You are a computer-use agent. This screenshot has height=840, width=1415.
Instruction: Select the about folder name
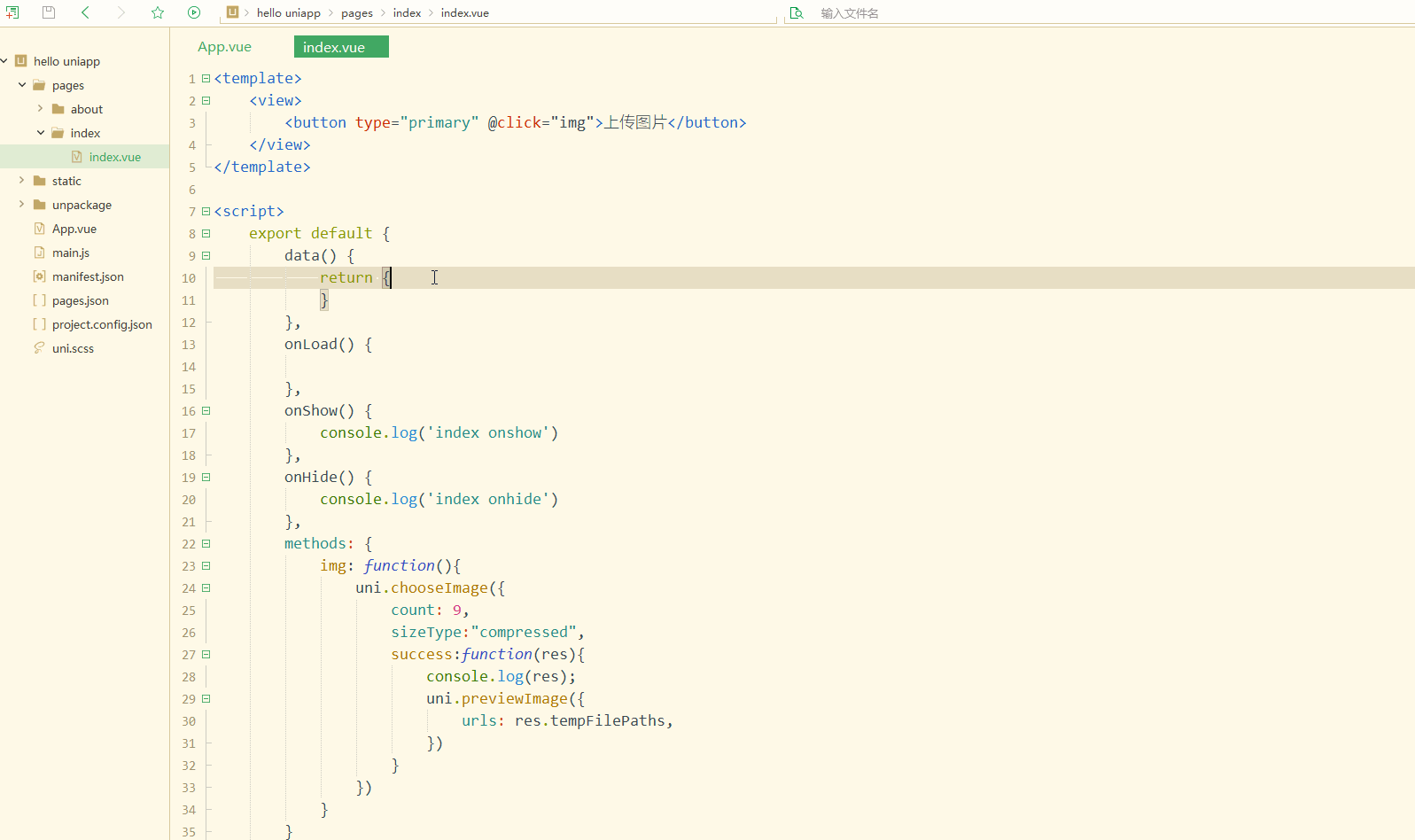tap(87, 109)
